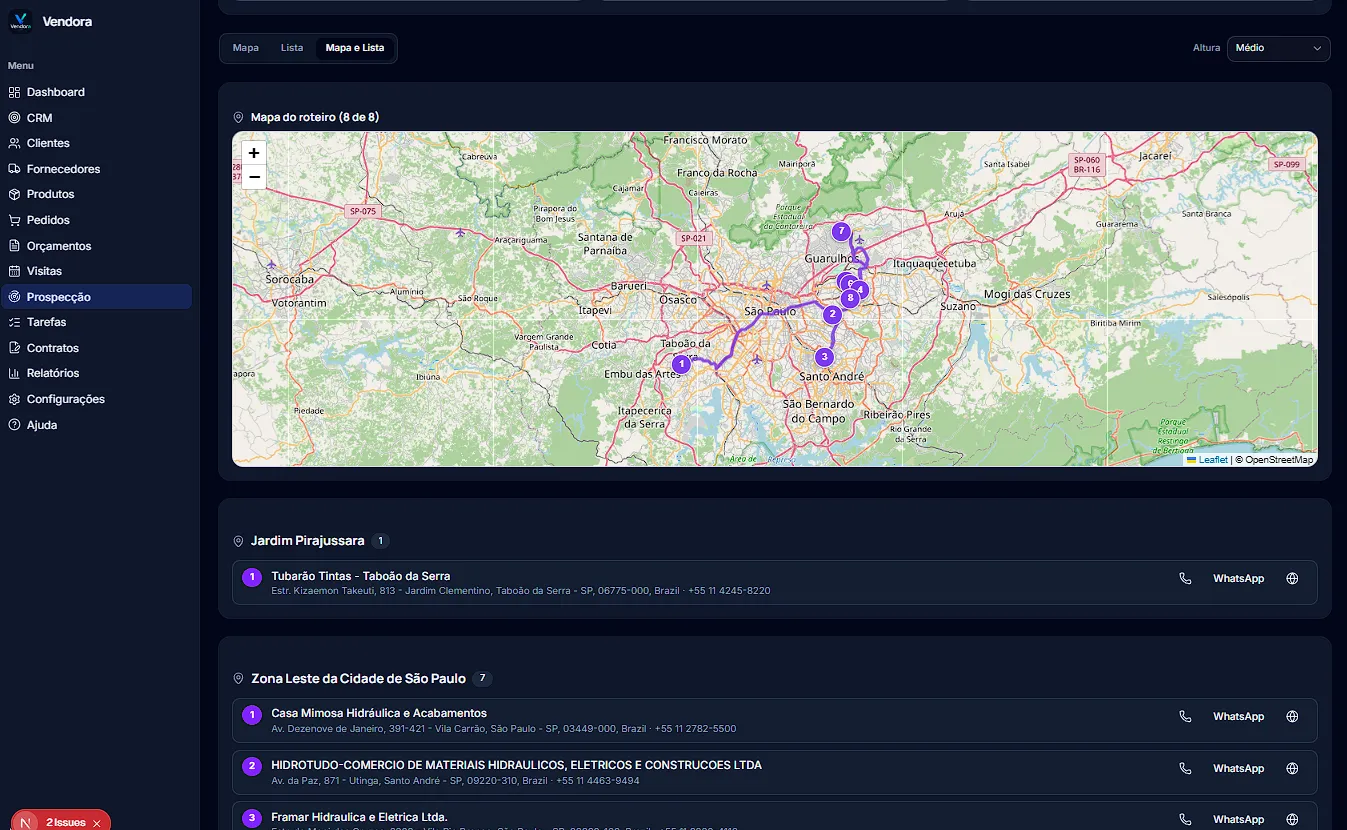Open website globe for Casa Mimosa Hidráulica

point(1292,716)
